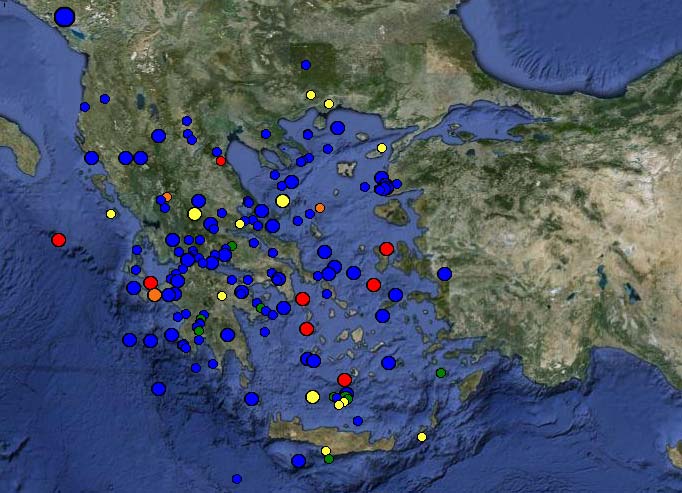The image size is (682, 493).
Task: Select the yellow marker on southern Crete
Action: coord(326,451)
